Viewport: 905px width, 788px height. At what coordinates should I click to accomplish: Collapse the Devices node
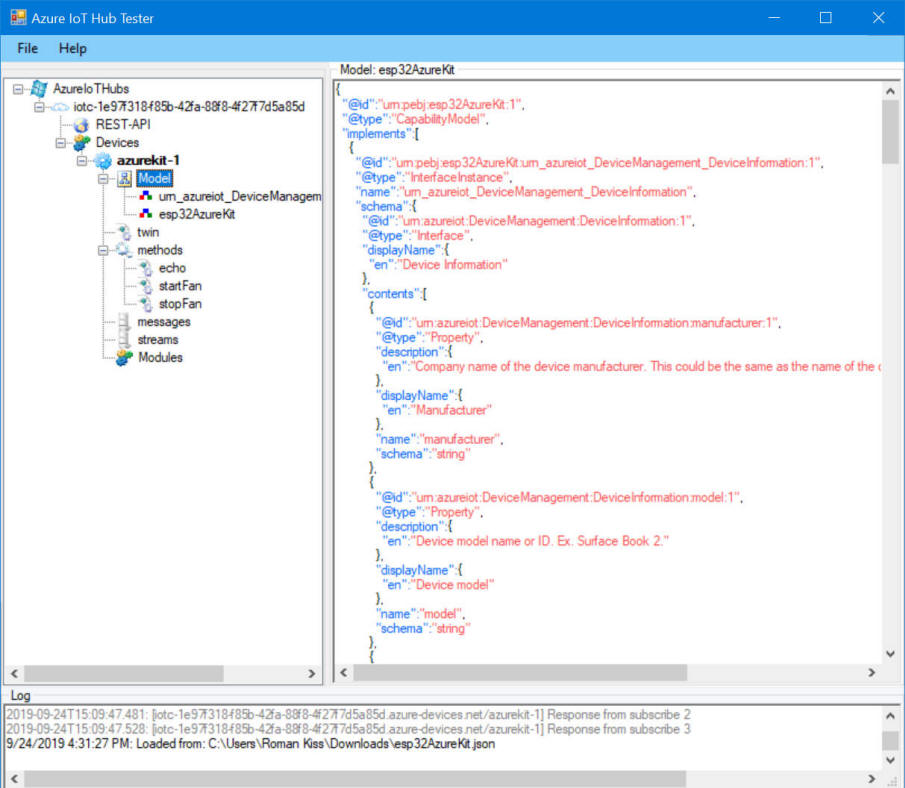coord(61,143)
